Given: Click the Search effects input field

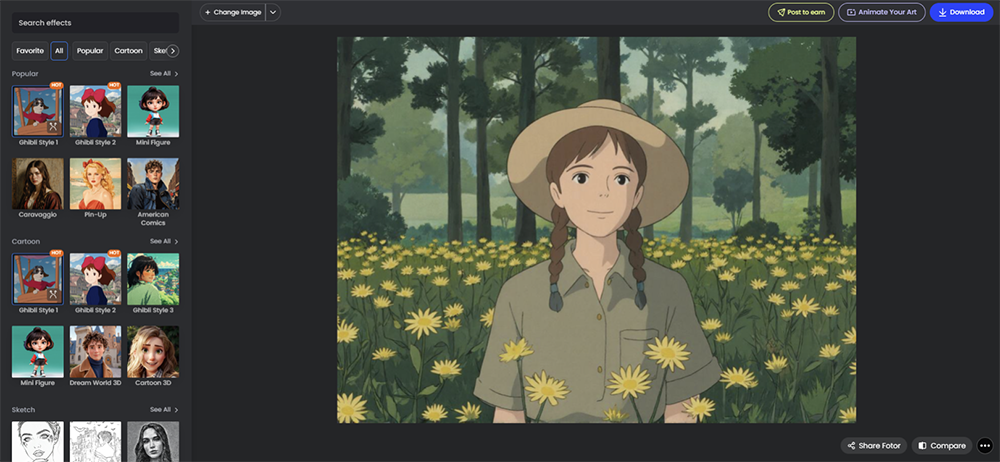Looking at the screenshot, I should pyautogui.click(x=96, y=23).
